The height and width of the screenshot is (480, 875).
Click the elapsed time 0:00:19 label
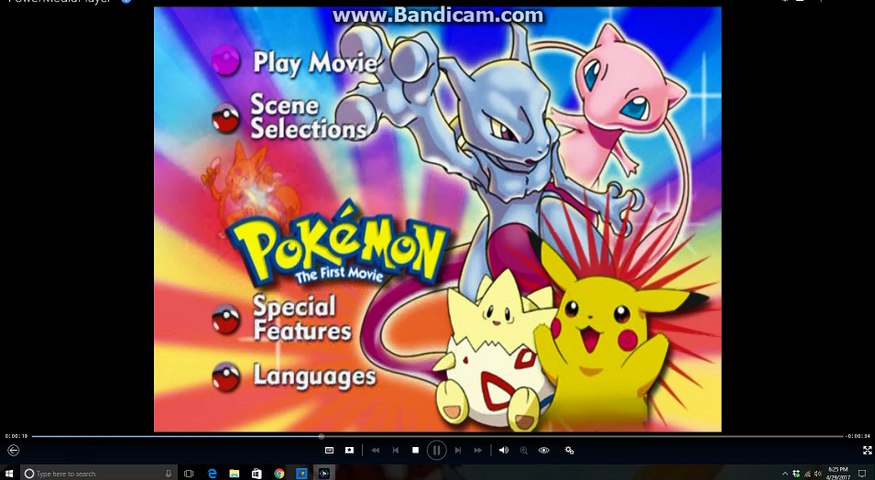(16, 436)
